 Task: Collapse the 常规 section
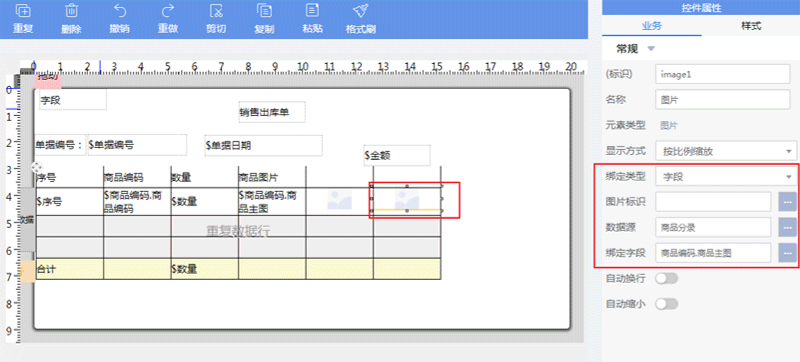[651, 49]
